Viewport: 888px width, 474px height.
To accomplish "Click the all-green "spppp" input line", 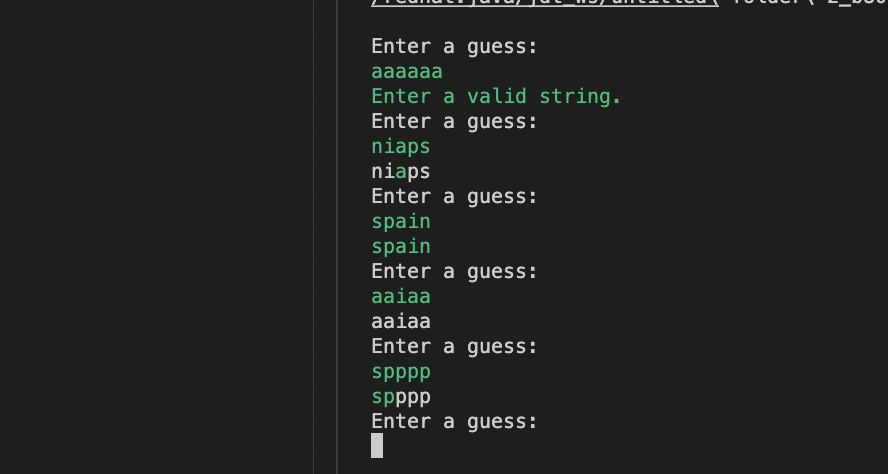I will pyautogui.click(x=400, y=372).
